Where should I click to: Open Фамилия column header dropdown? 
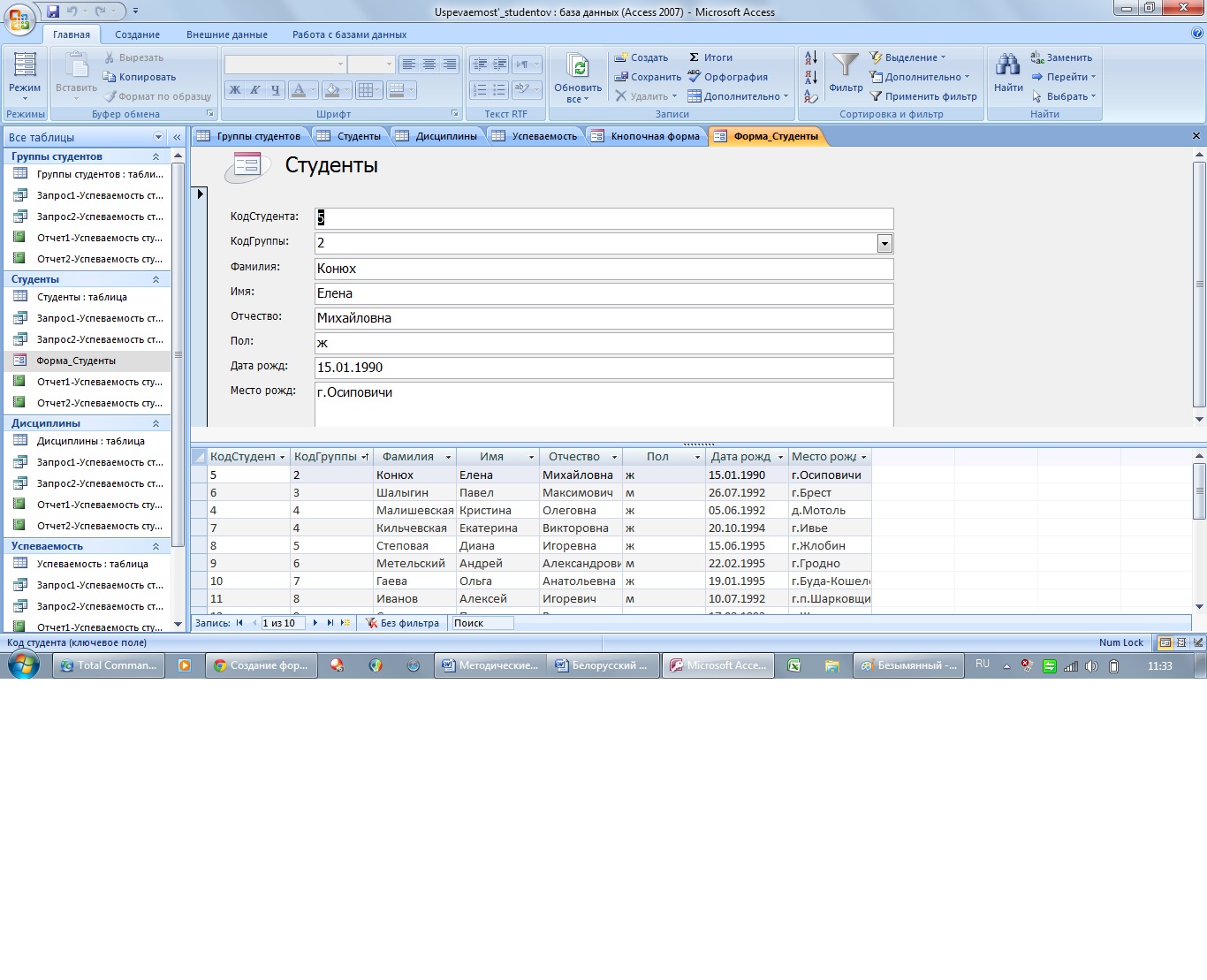click(x=448, y=458)
